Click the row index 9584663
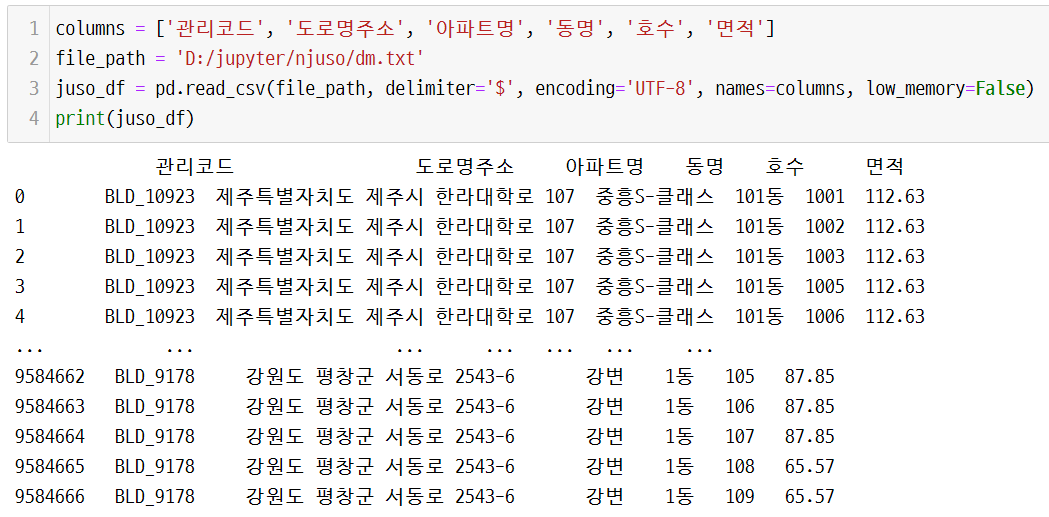Viewport: 1049px width, 517px height. coord(50,406)
